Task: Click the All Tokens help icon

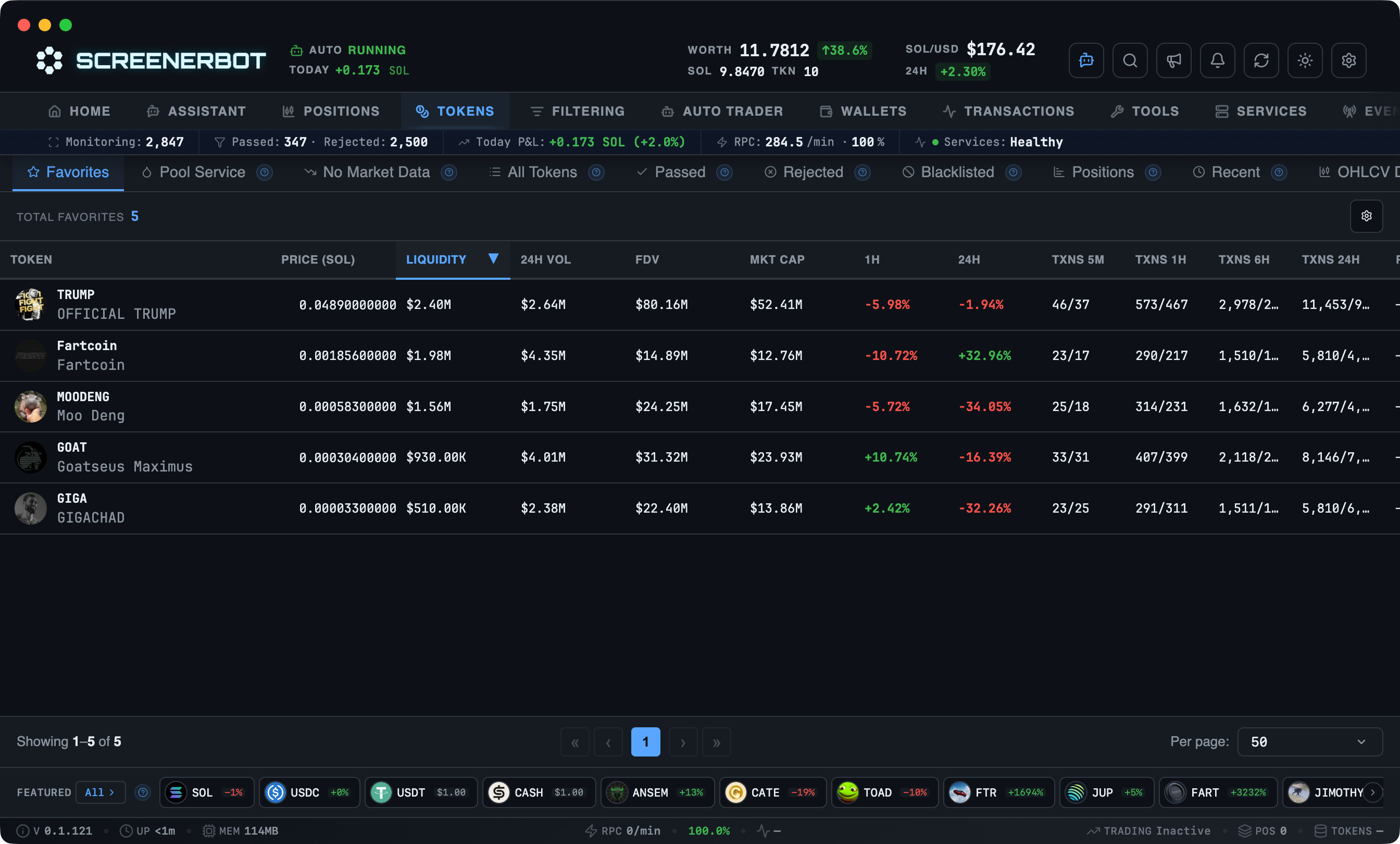Action: 596,172
